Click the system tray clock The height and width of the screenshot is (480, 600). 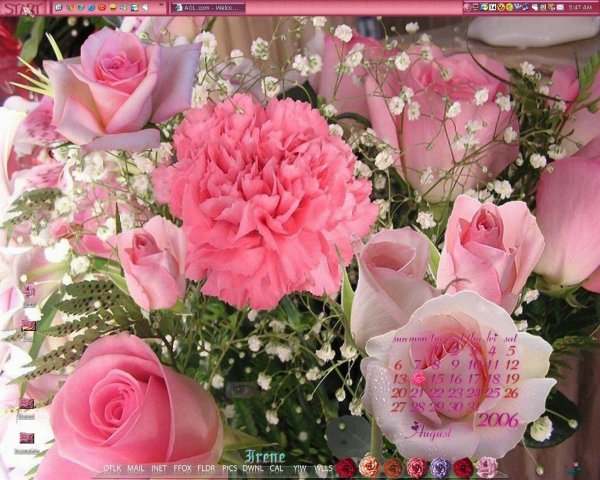(580, 8)
